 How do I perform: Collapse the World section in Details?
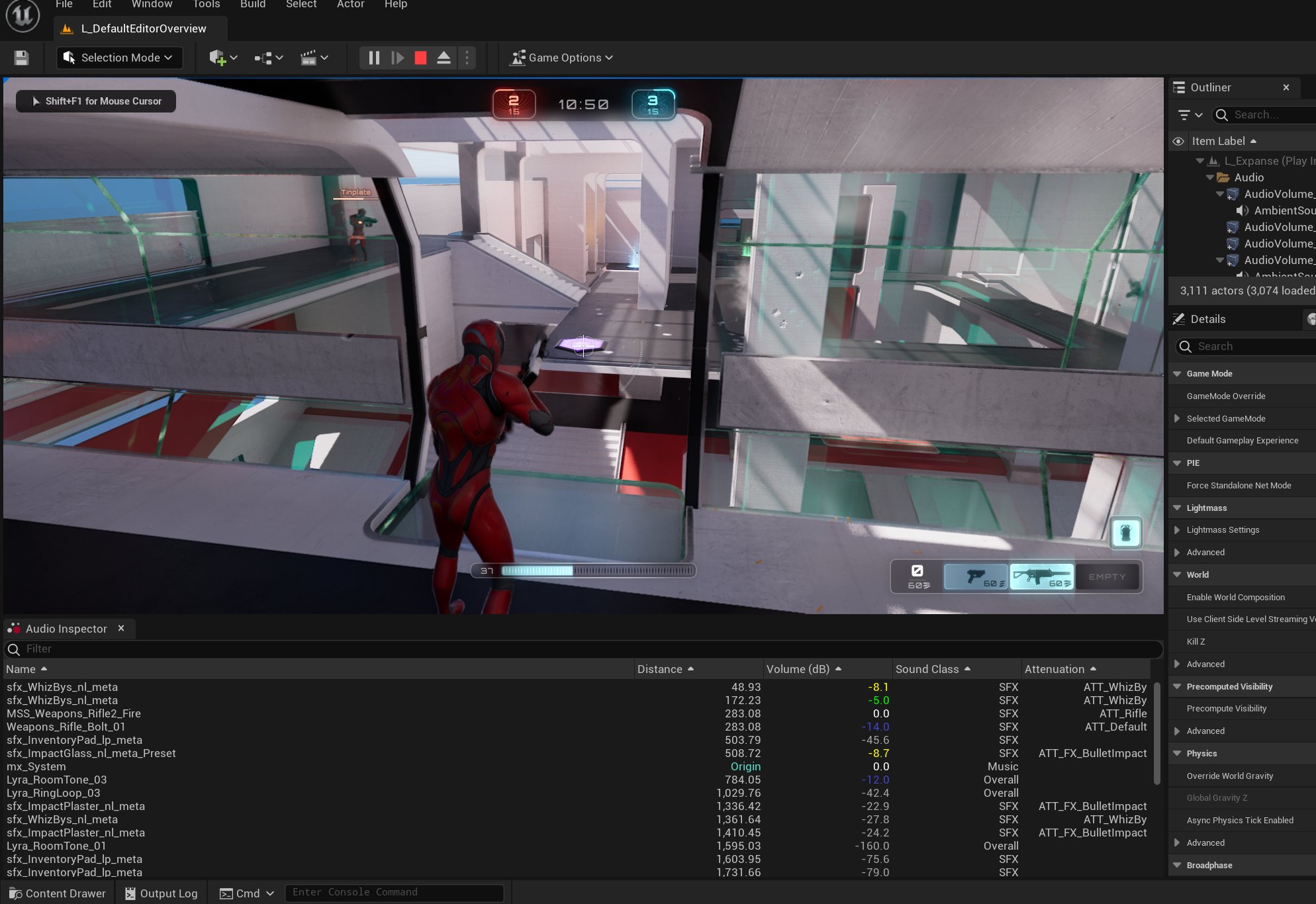1177,575
